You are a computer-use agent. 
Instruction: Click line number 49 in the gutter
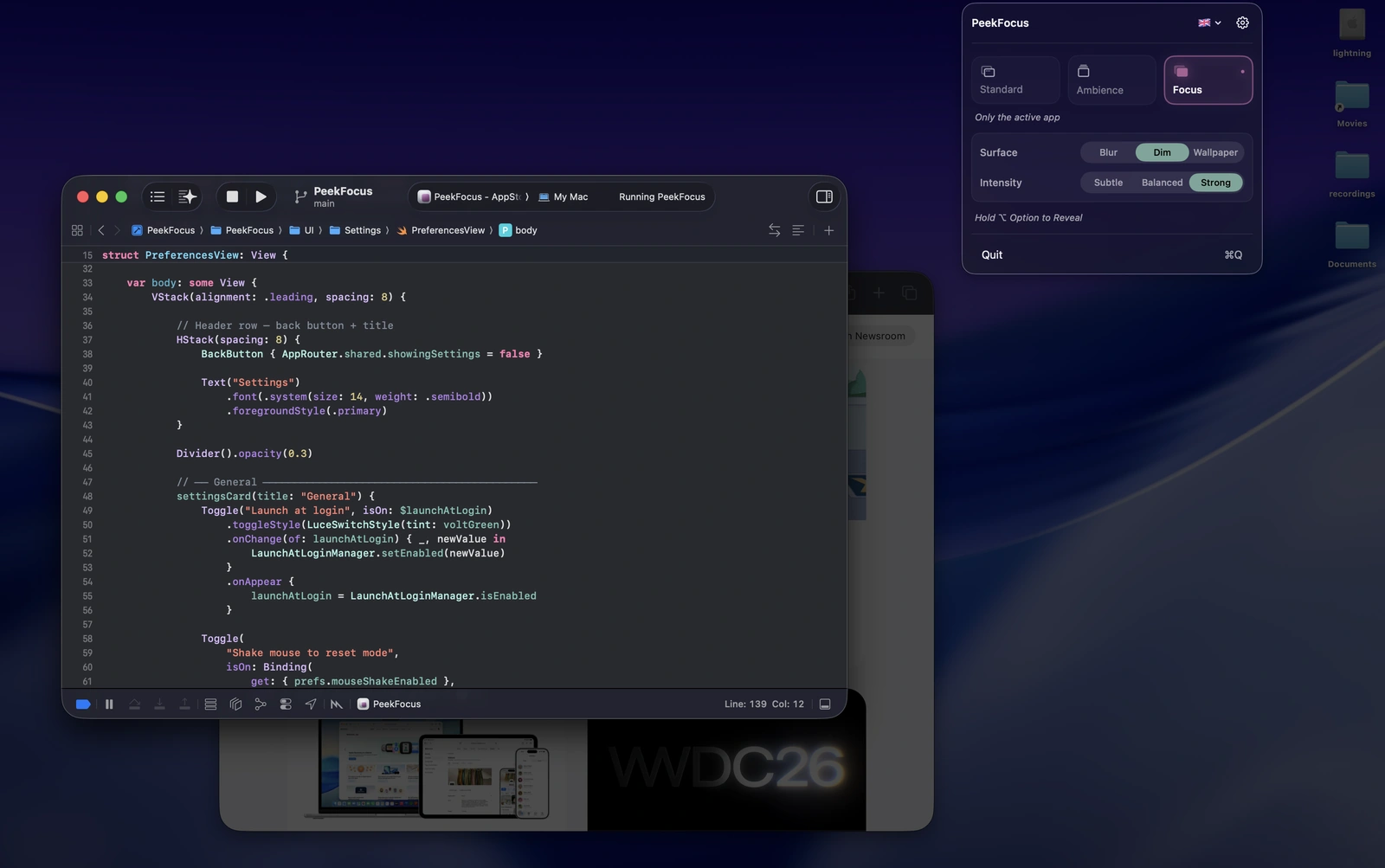click(x=87, y=511)
